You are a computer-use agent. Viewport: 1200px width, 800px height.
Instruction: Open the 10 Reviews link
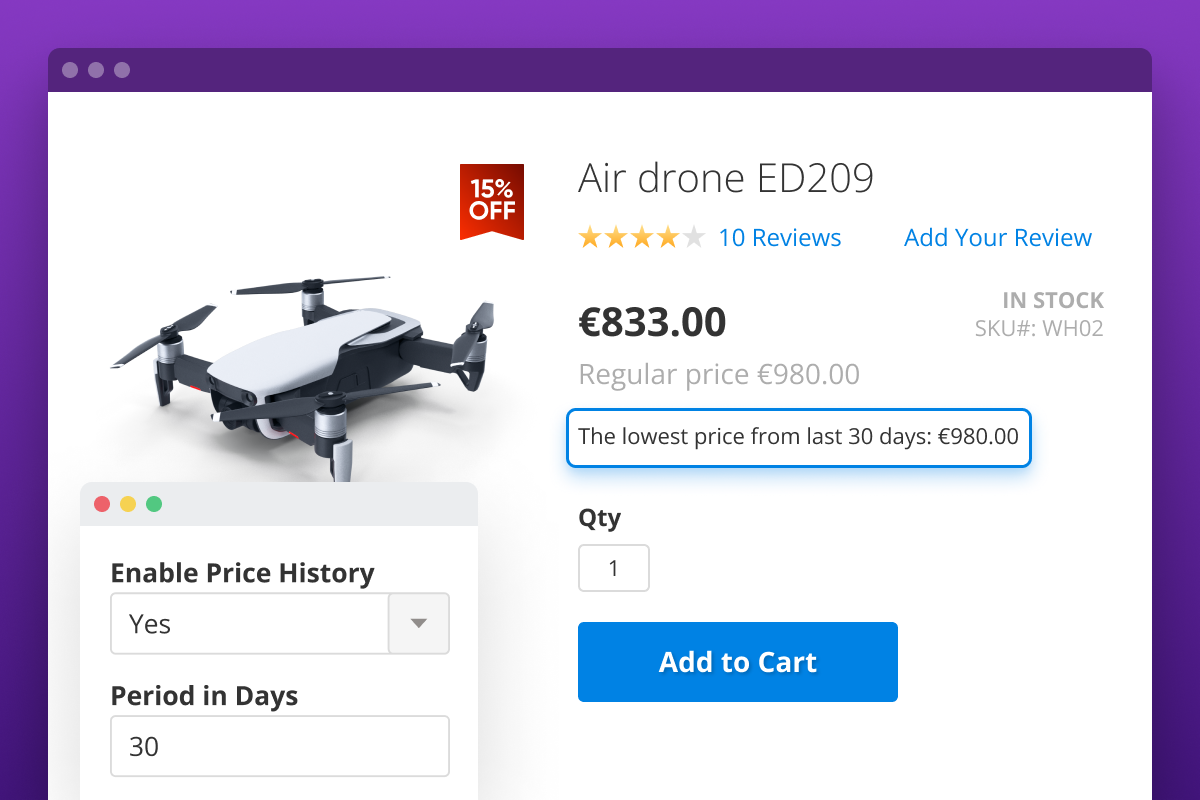[x=780, y=238]
